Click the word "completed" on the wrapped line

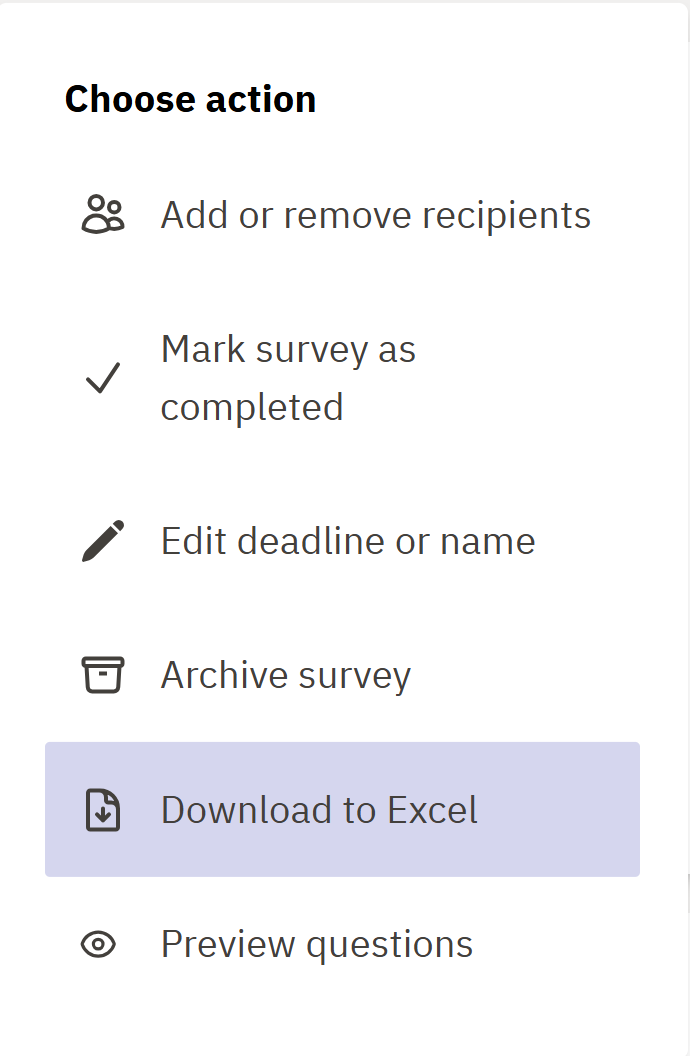[x=252, y=407]
